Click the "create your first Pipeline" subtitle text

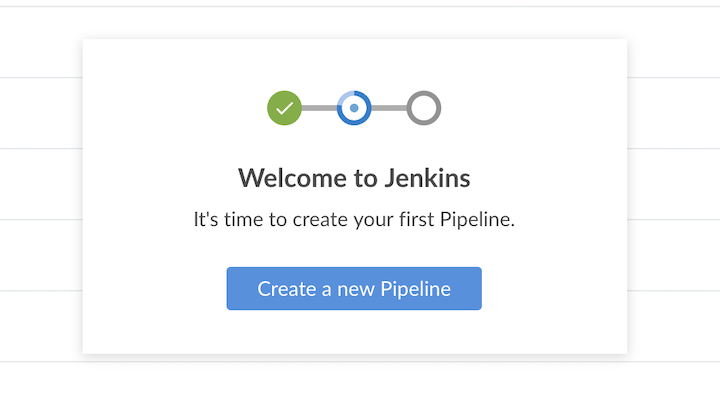[x=392, y=220]
